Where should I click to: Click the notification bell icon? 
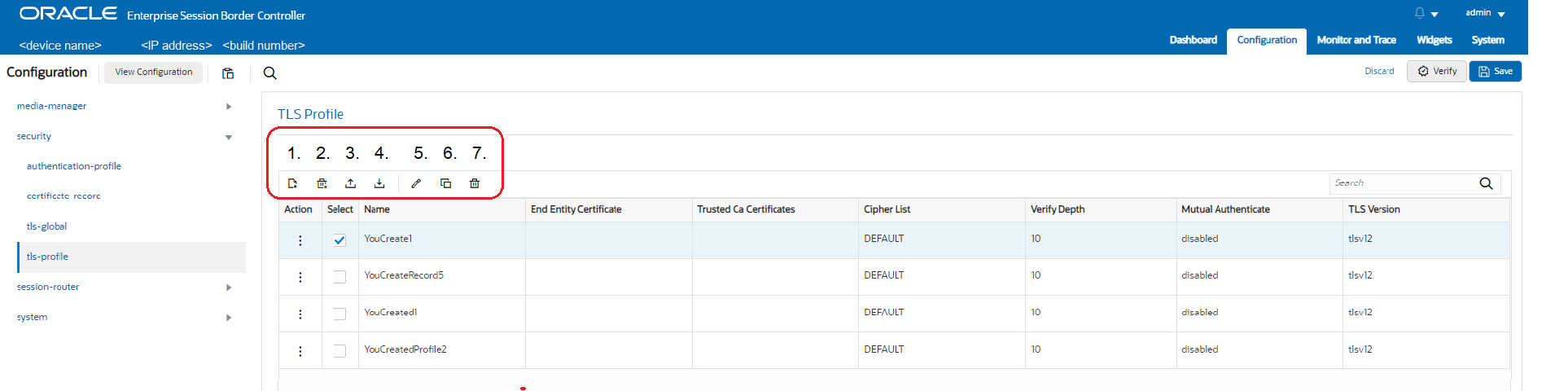(x=1420, y=13)
